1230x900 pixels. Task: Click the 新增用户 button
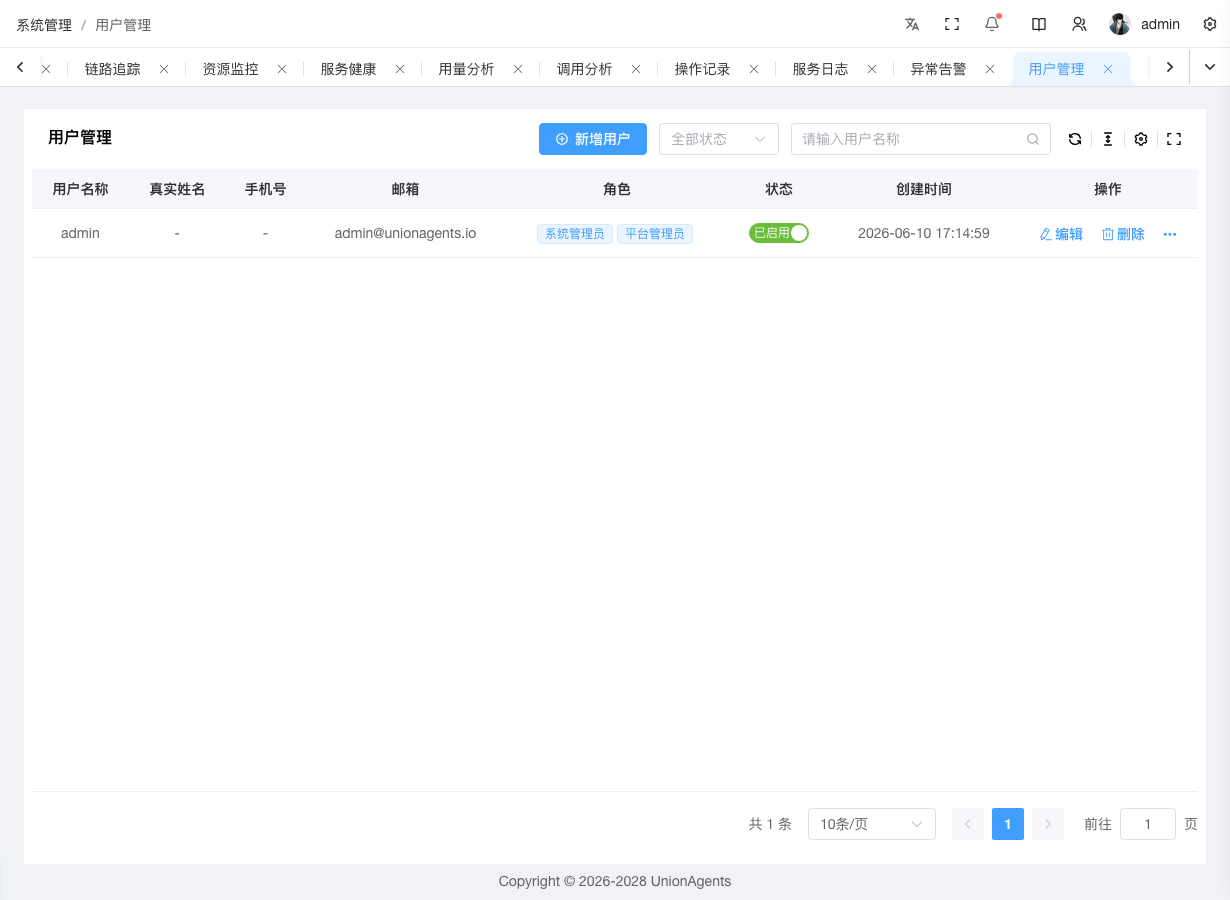point(593,139)
